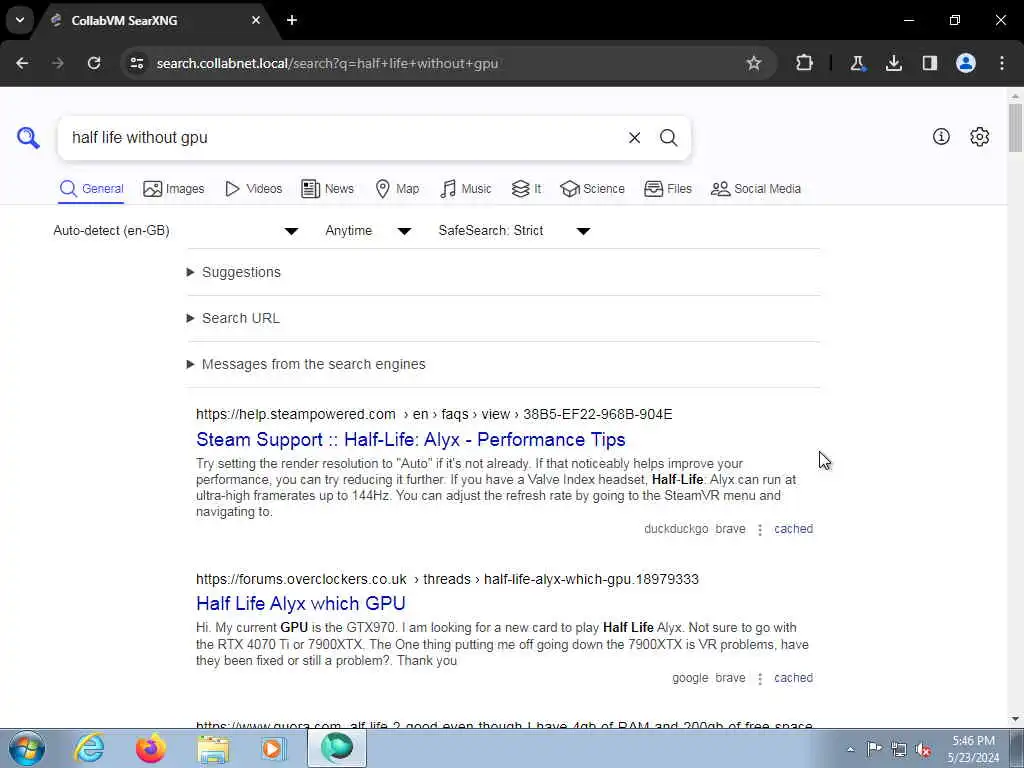The width and height of the screenshot is (1024, 768).
Task: Switch to the Videos tab
Action: [253, 189]
